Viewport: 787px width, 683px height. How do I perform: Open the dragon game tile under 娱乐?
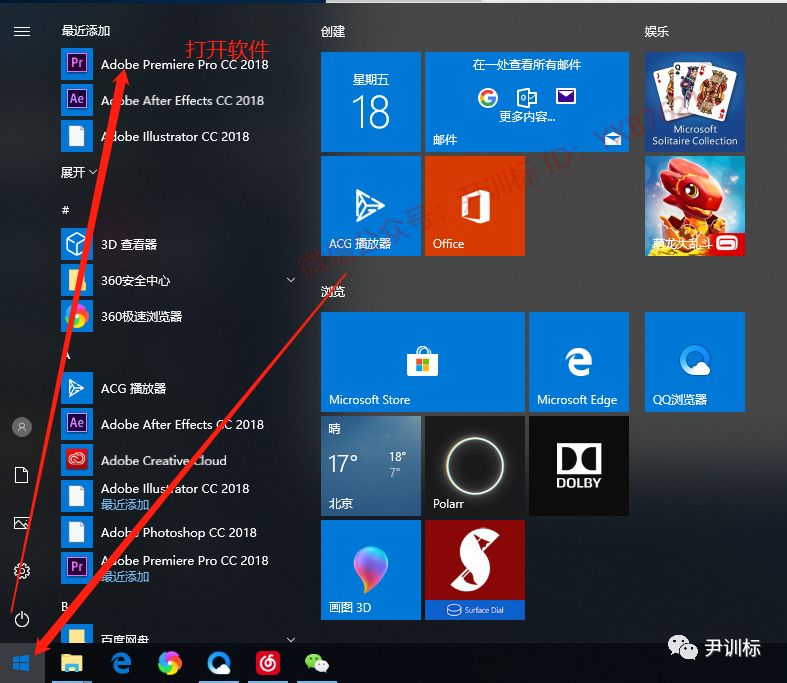click(695, 206)
